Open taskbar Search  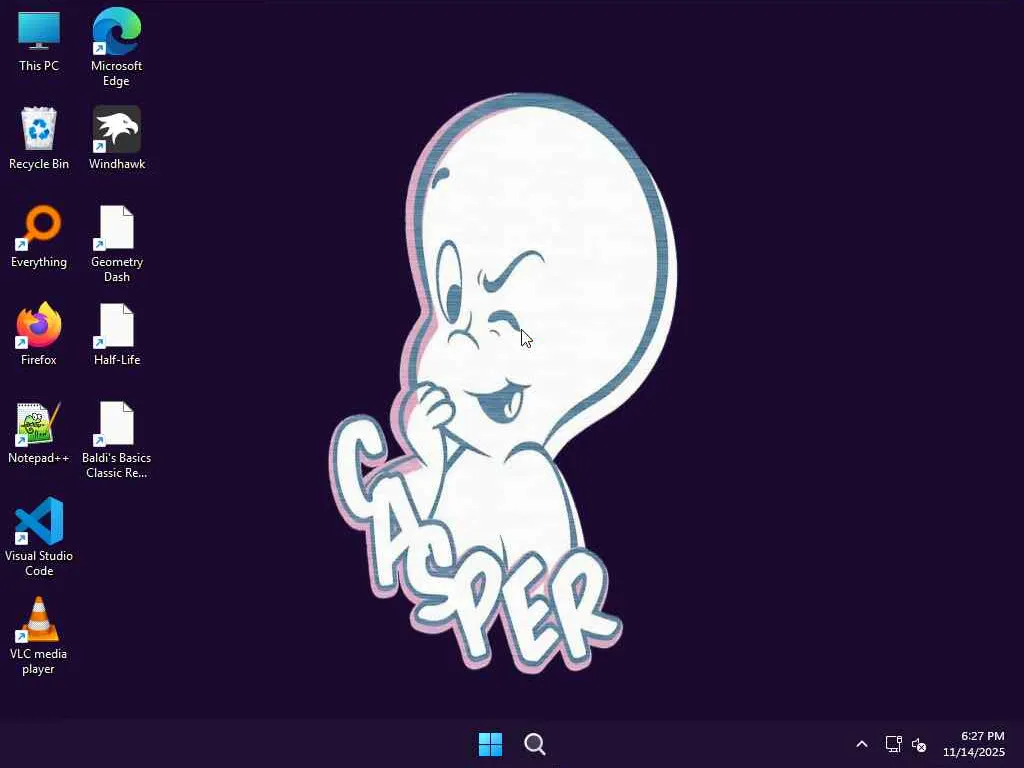pos(535,744)
